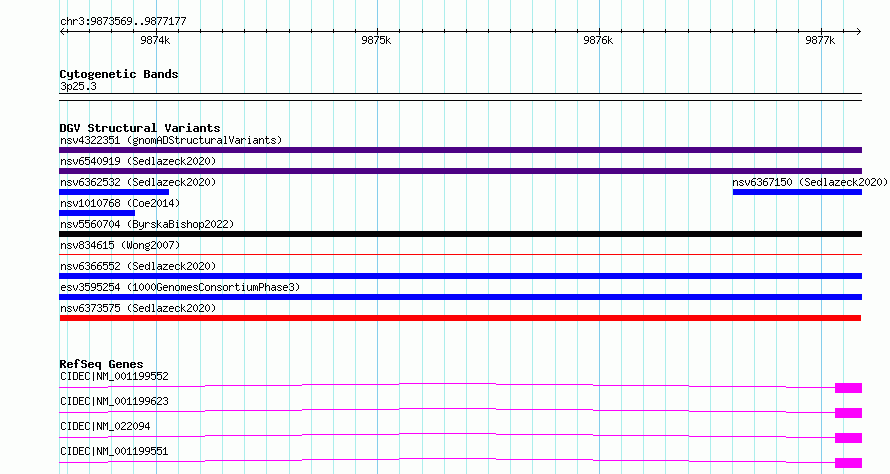Click label nsv6373575 (Sedlazeck2020)
The width and height of the screenshot is (890, 474).
138,308
